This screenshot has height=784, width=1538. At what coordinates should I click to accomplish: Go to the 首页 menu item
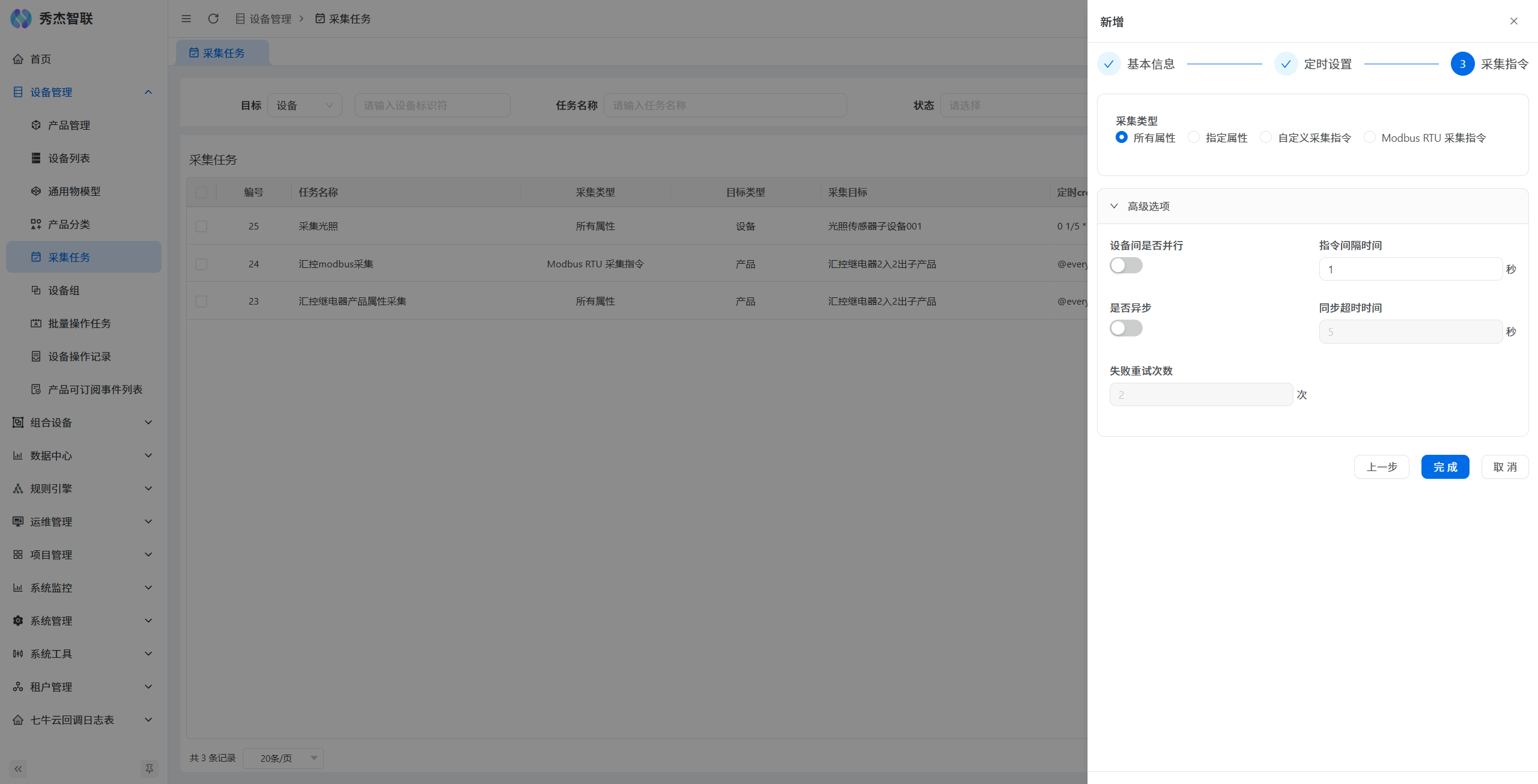pos(40,59)
